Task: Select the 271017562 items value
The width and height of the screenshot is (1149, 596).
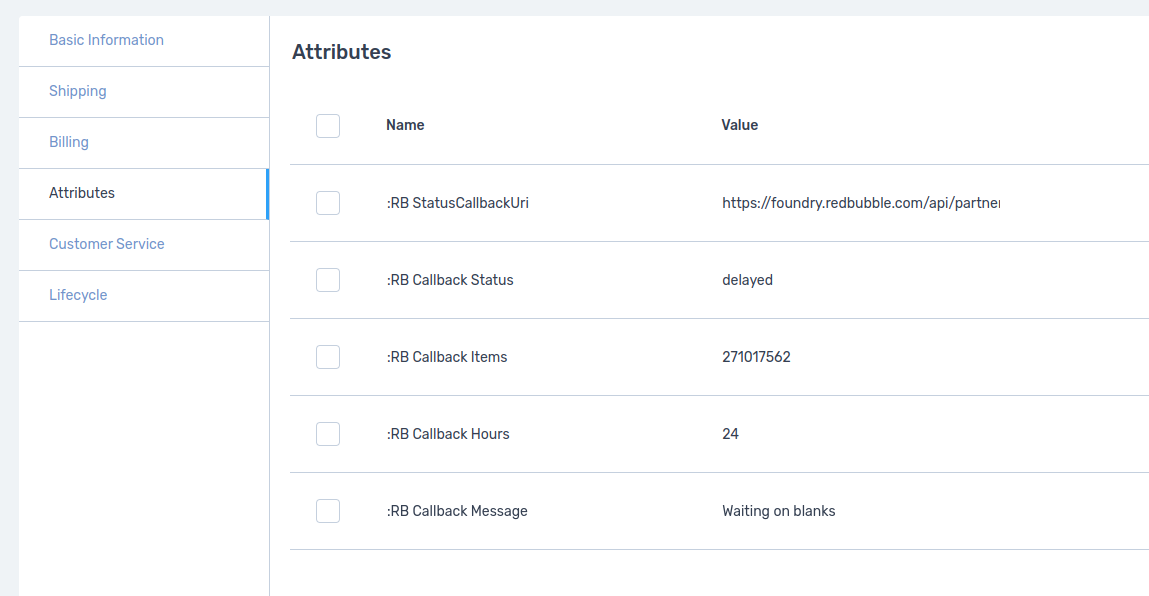Action: tap(756, 357)
